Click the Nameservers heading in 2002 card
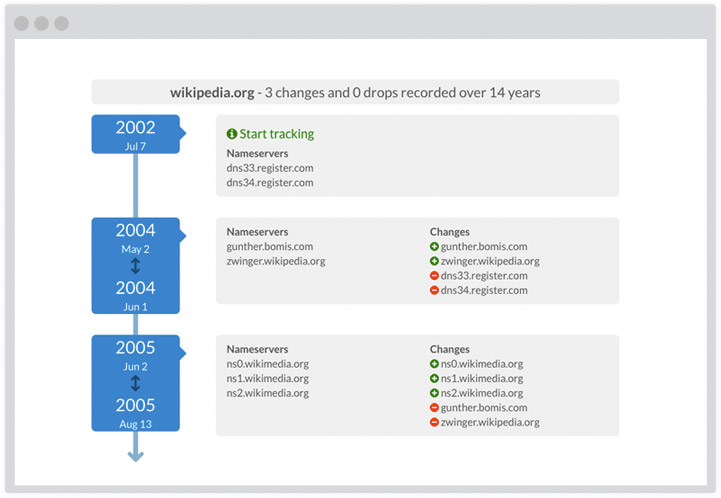Viewport: 721px width, 498px height. (x=258, y=153)
